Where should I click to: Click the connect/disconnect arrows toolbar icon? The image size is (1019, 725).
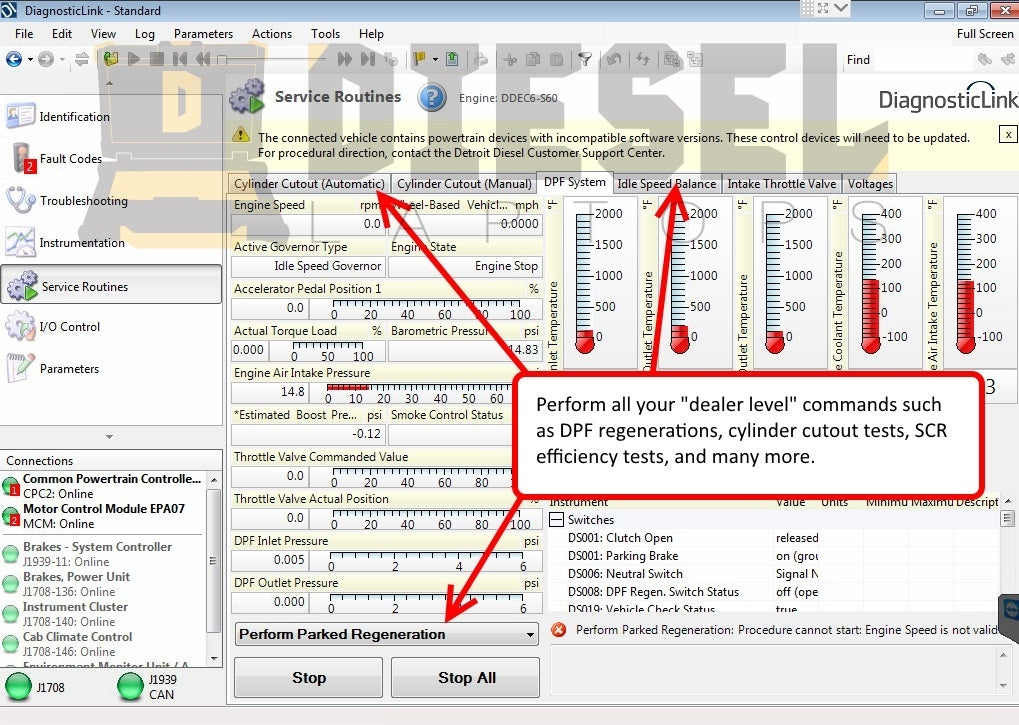[82, 59]
